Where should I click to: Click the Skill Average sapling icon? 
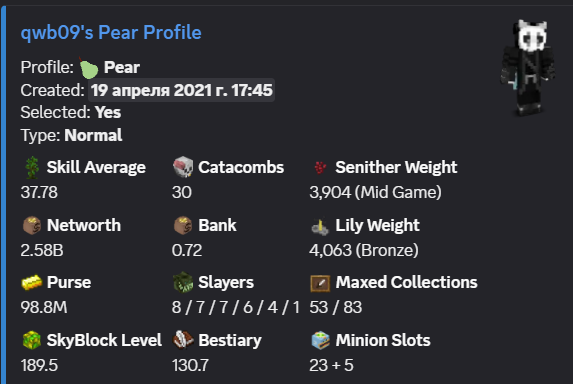point(32,167)
